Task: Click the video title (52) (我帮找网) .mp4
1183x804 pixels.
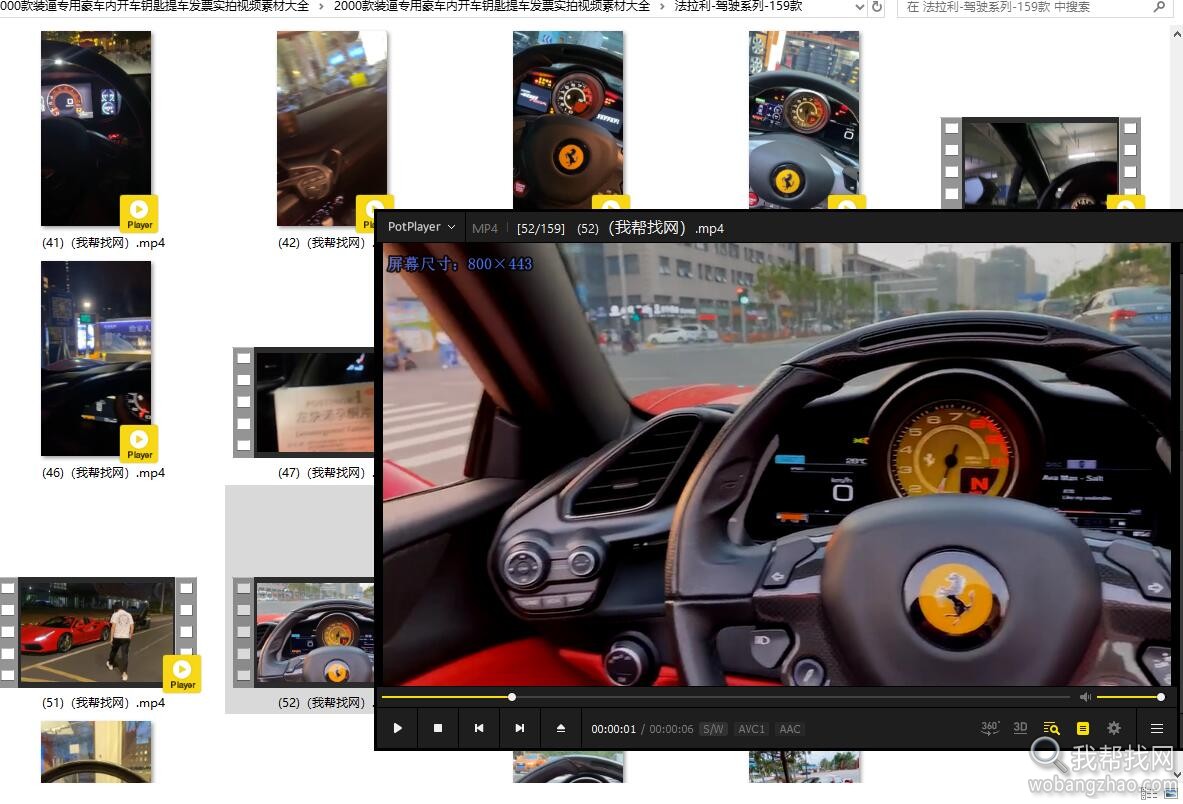Action: click(650, 228)
